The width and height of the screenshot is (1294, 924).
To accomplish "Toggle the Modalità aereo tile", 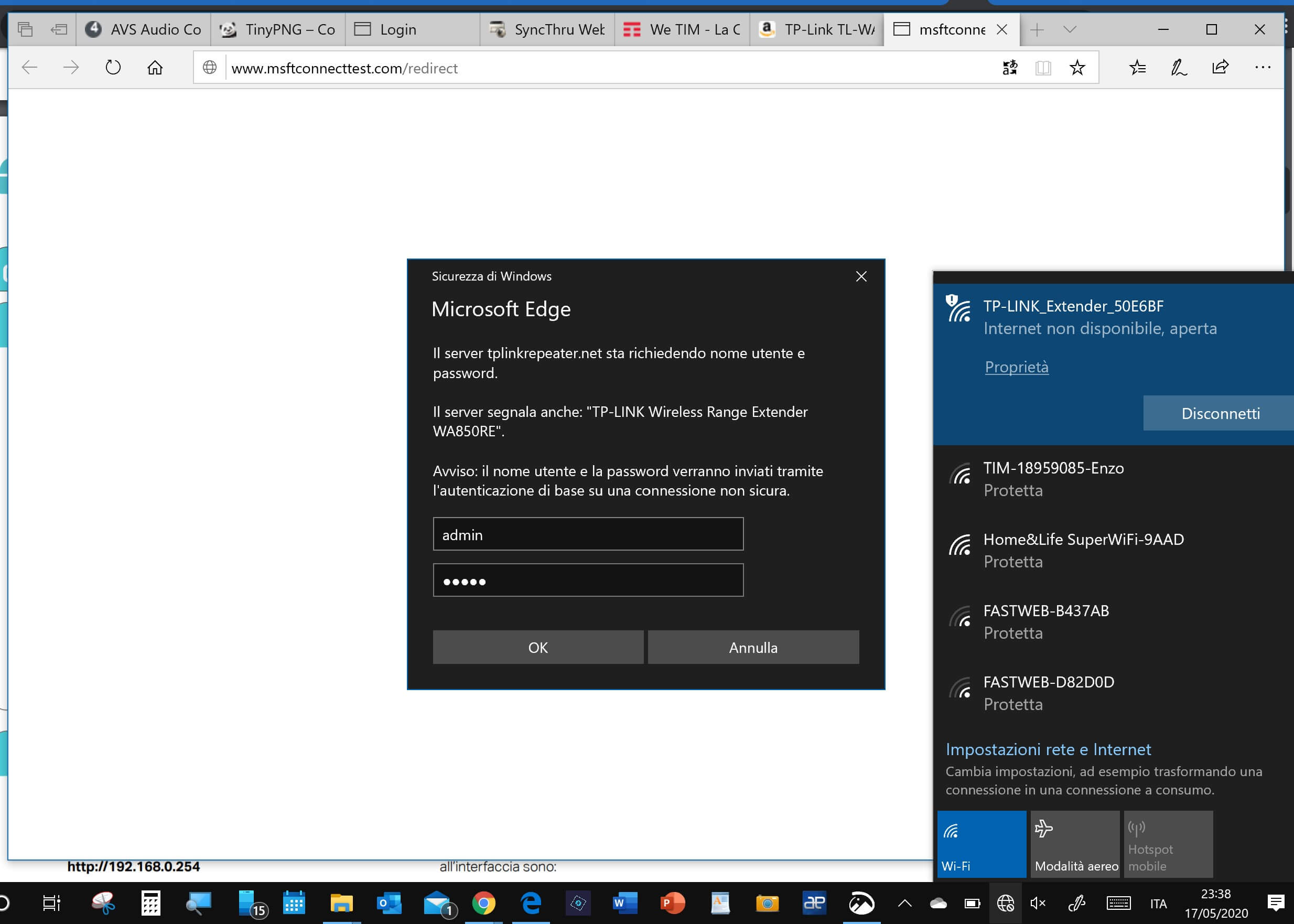I will pos(1074,843).
